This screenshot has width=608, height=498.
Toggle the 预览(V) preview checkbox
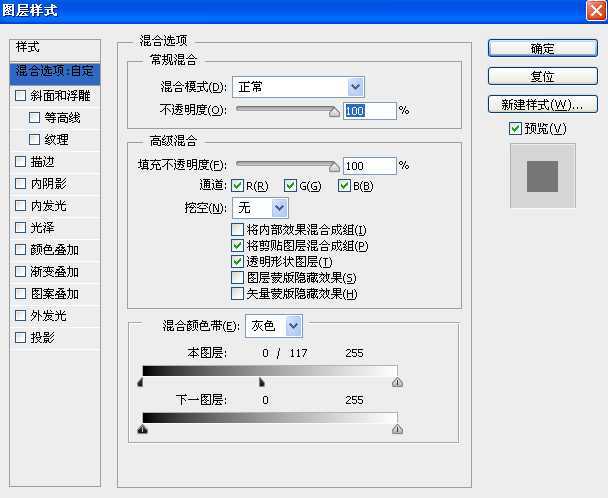tap(515, 128)
